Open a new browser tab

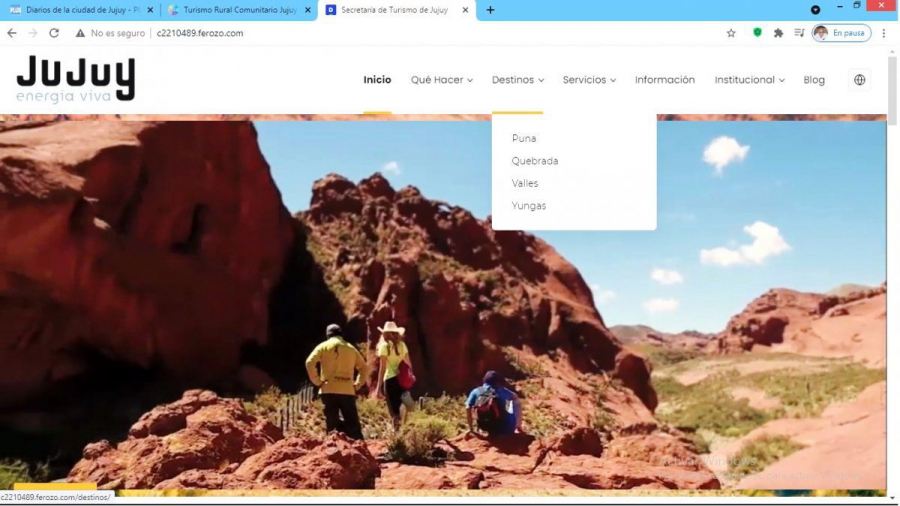coord(490,10)
